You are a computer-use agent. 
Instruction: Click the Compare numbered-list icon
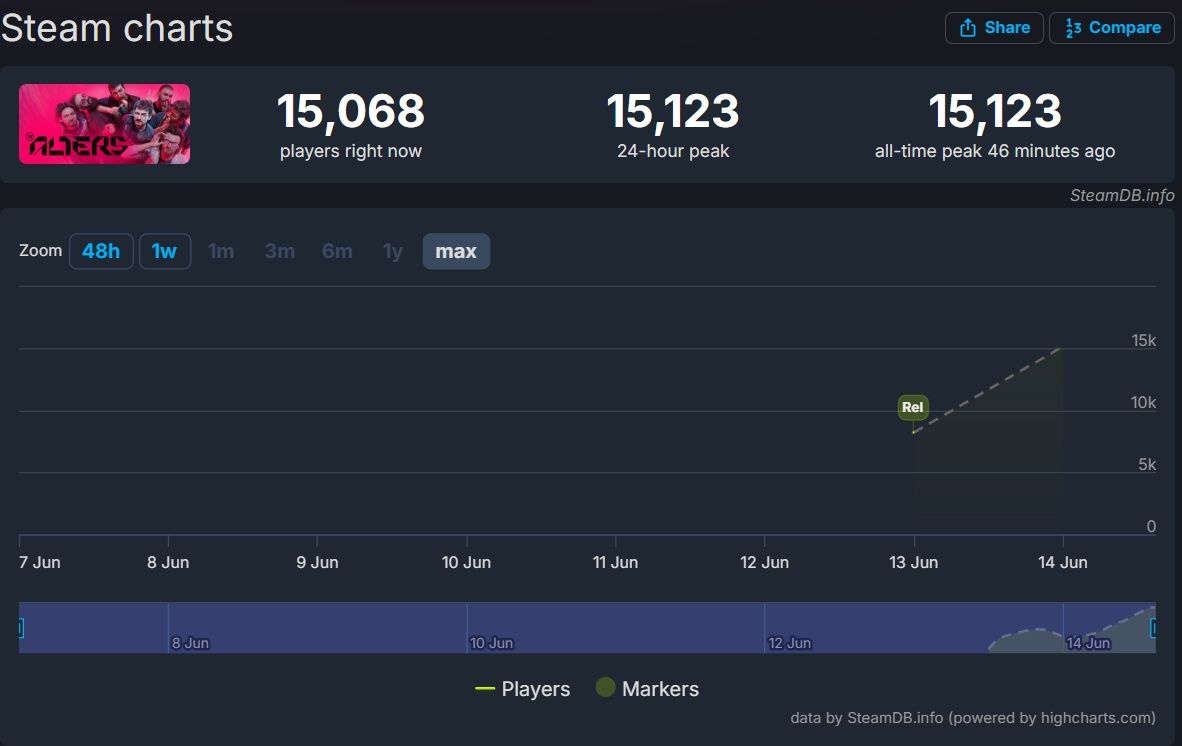(x=1073, y=28)
